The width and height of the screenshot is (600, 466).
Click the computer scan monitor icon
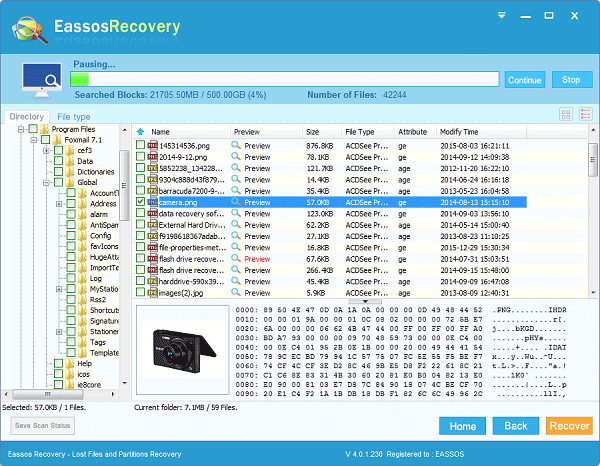click(42, 81)
